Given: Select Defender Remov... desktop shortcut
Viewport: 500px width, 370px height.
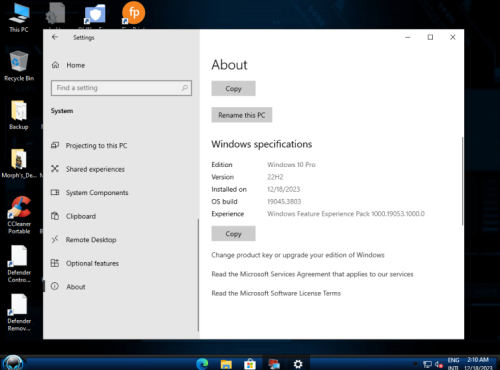Looking at the screenshot, I should pos(19,313).
